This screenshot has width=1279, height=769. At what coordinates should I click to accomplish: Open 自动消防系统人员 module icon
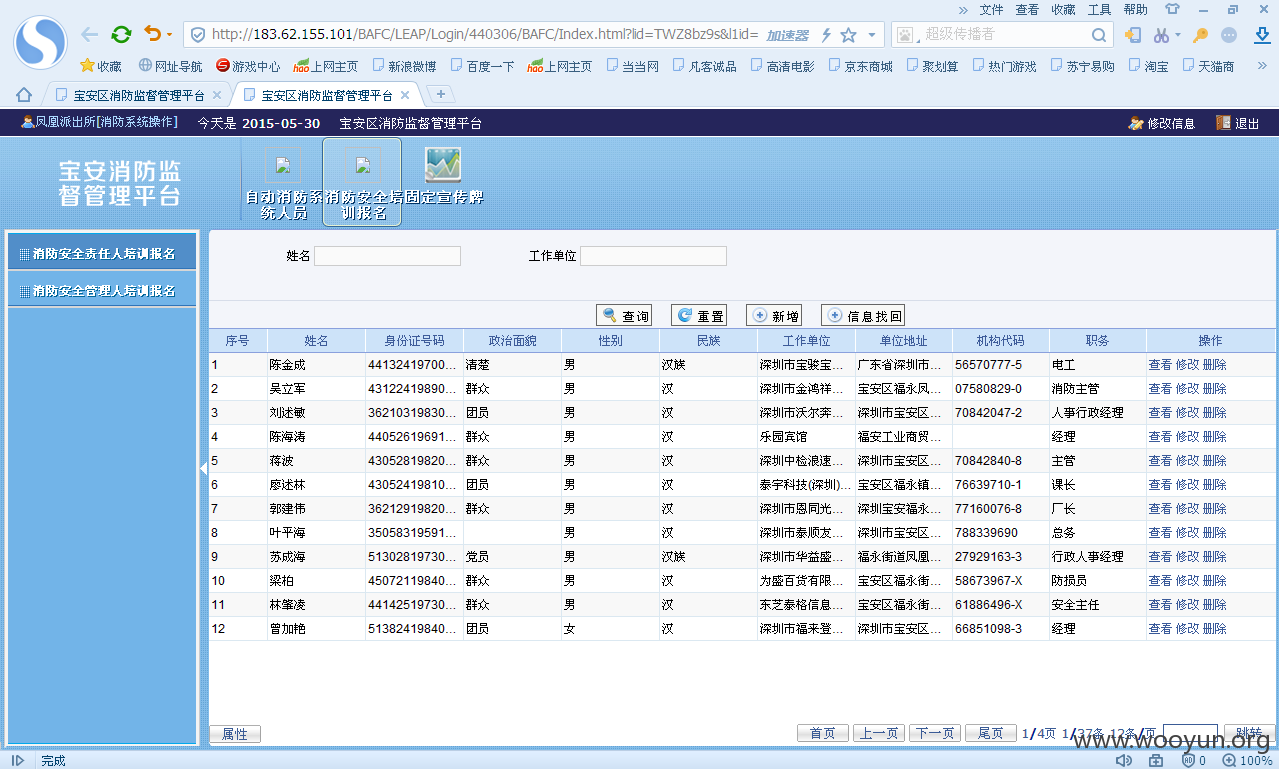[x=283, y=182]
